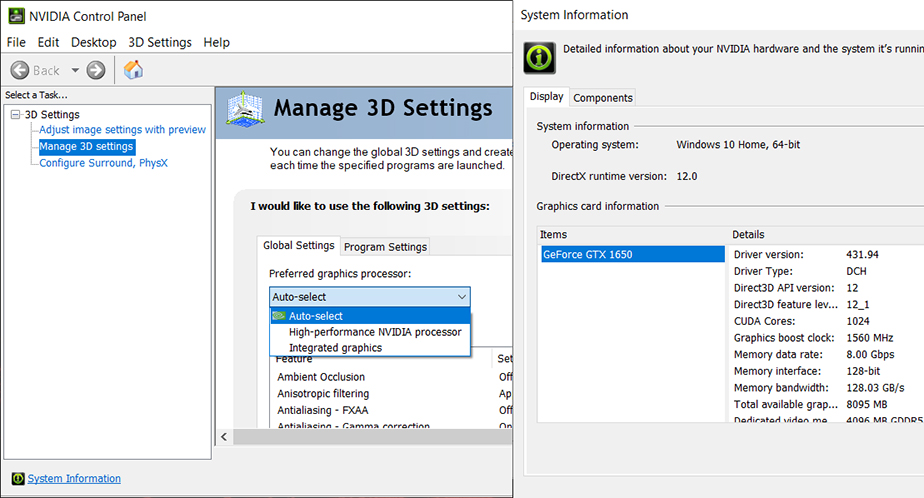Collapse the 3D Settings tree node
This screenshot has height=498, width=924.
(x=15, y=115)
